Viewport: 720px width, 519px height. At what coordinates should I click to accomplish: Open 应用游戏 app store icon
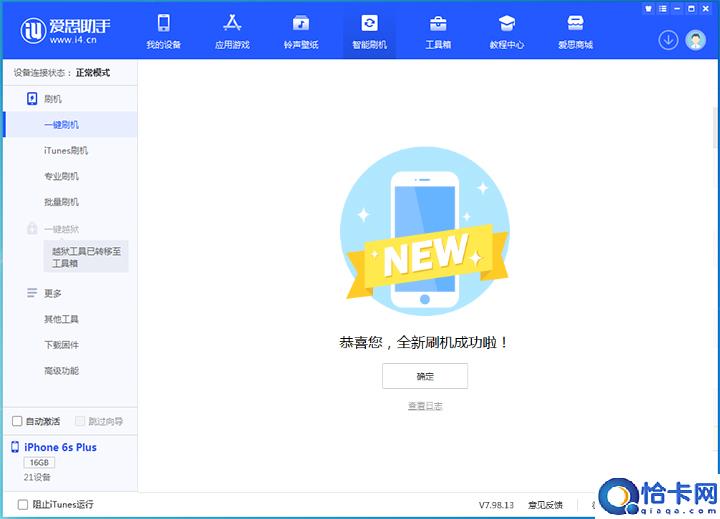click(x=232, y=23)
